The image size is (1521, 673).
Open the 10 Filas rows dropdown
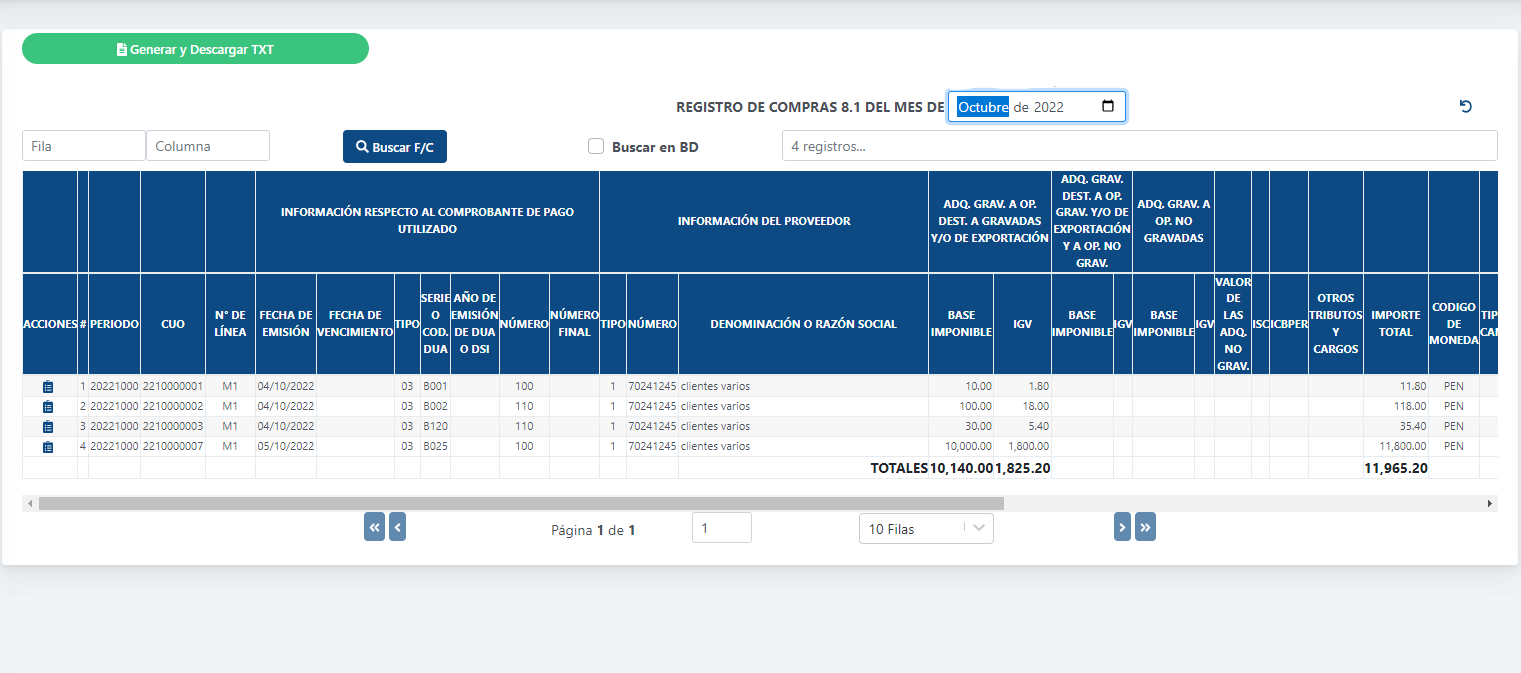point(925,529)
